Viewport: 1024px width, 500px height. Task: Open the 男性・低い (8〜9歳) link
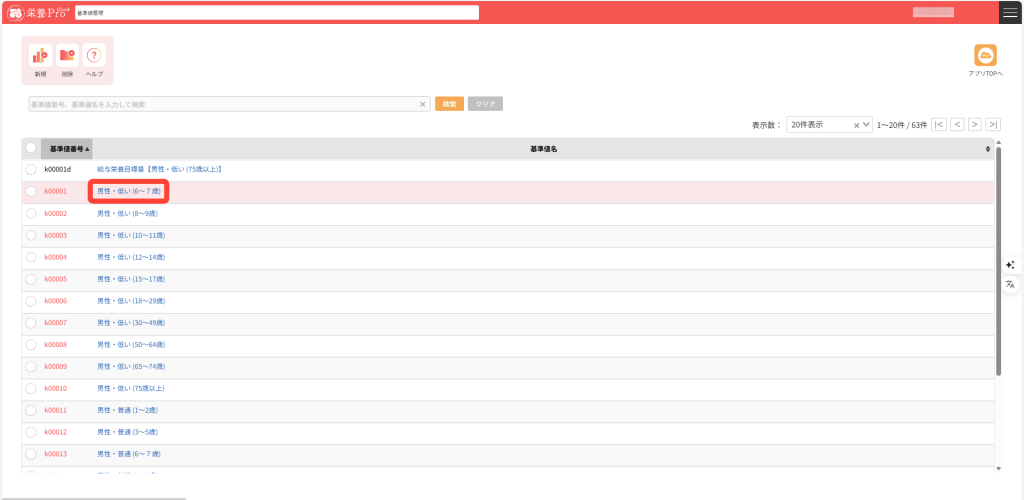[127, 213]
